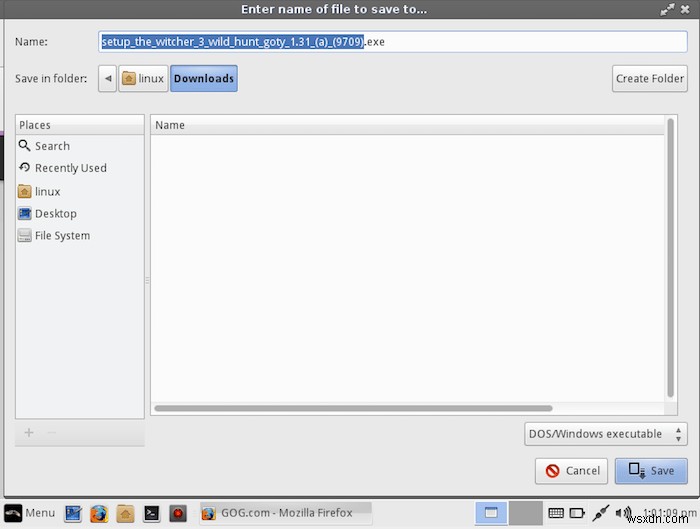Viewport: 700px width, 529px height.
Task: Open the battery status tray icon
Action: click(x=577, y=513)
